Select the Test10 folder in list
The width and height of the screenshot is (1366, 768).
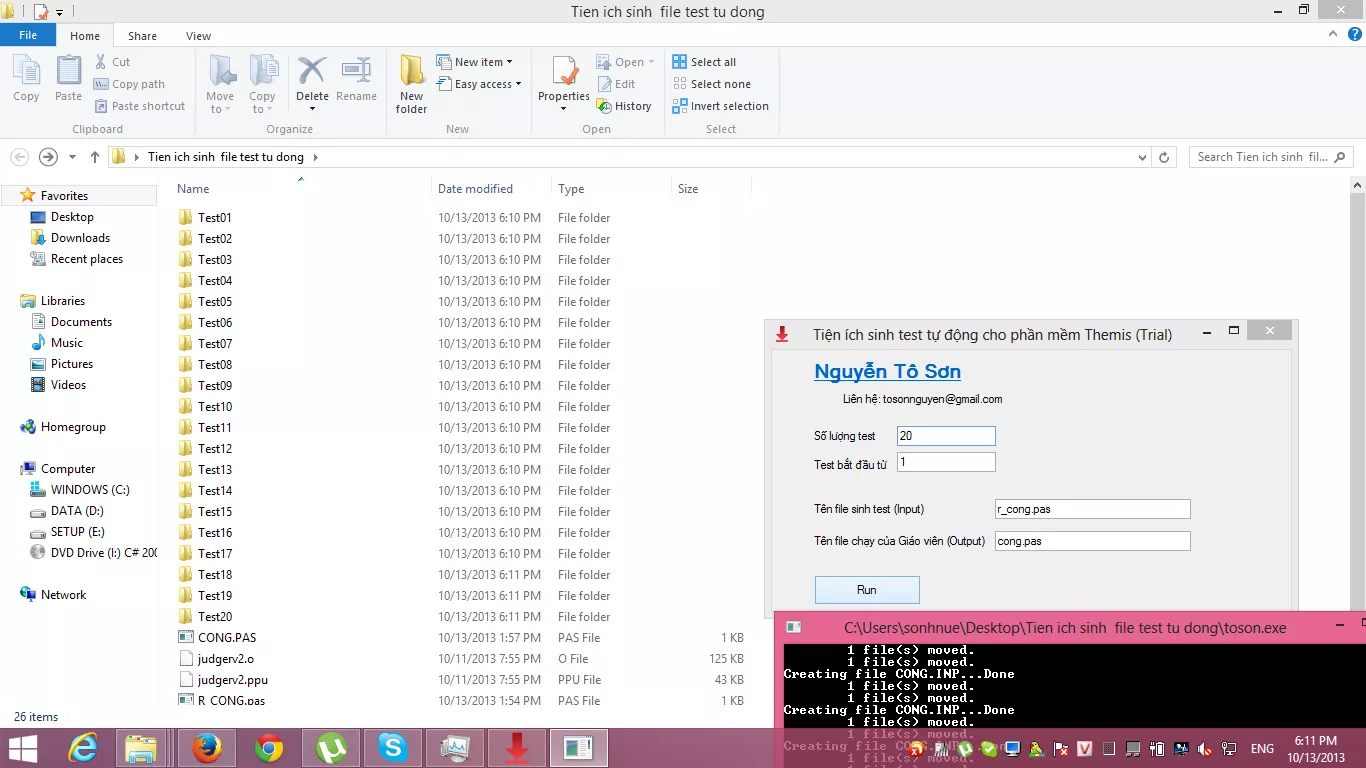coord(215,407)
